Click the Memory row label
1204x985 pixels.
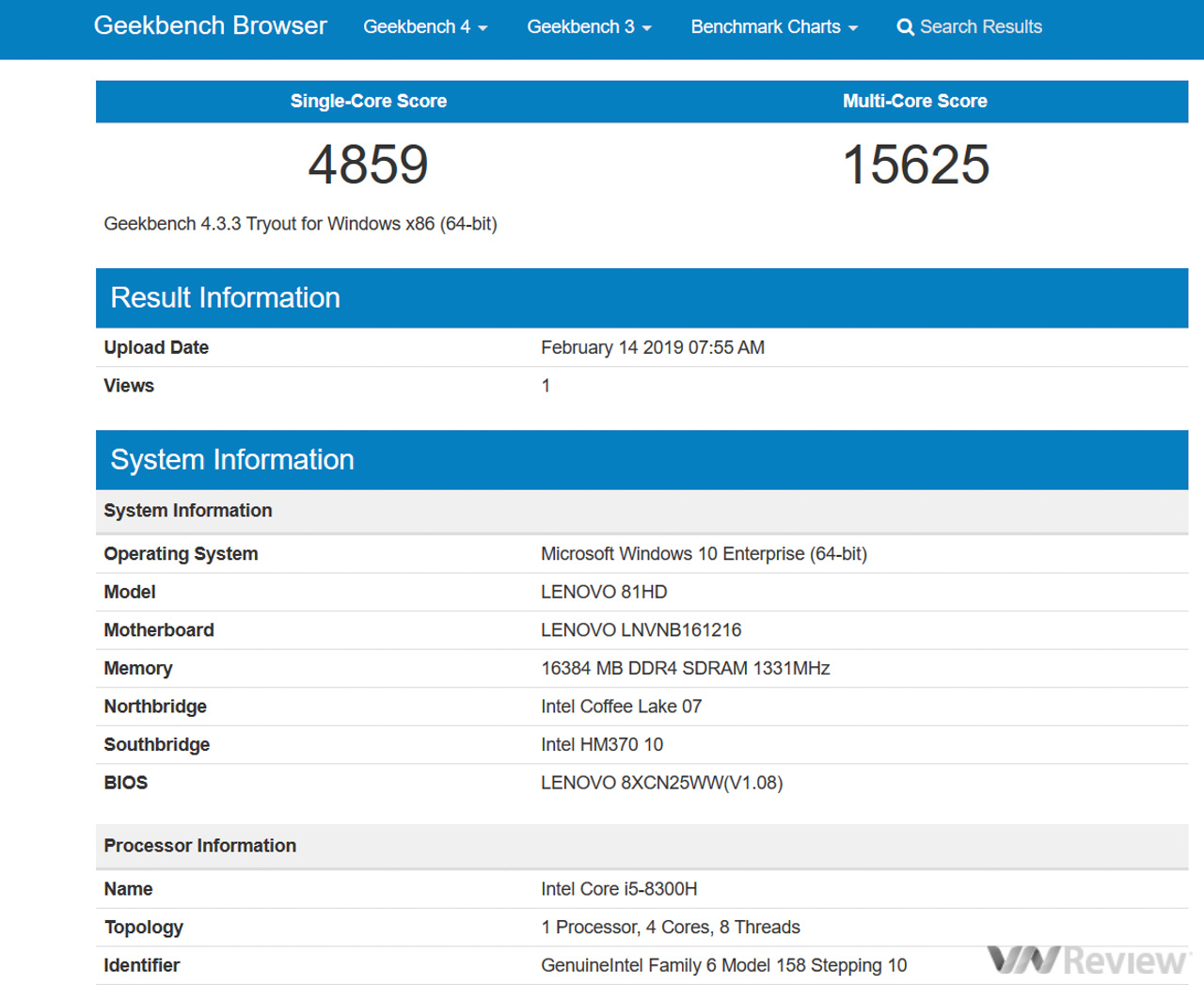coord(138,668)
